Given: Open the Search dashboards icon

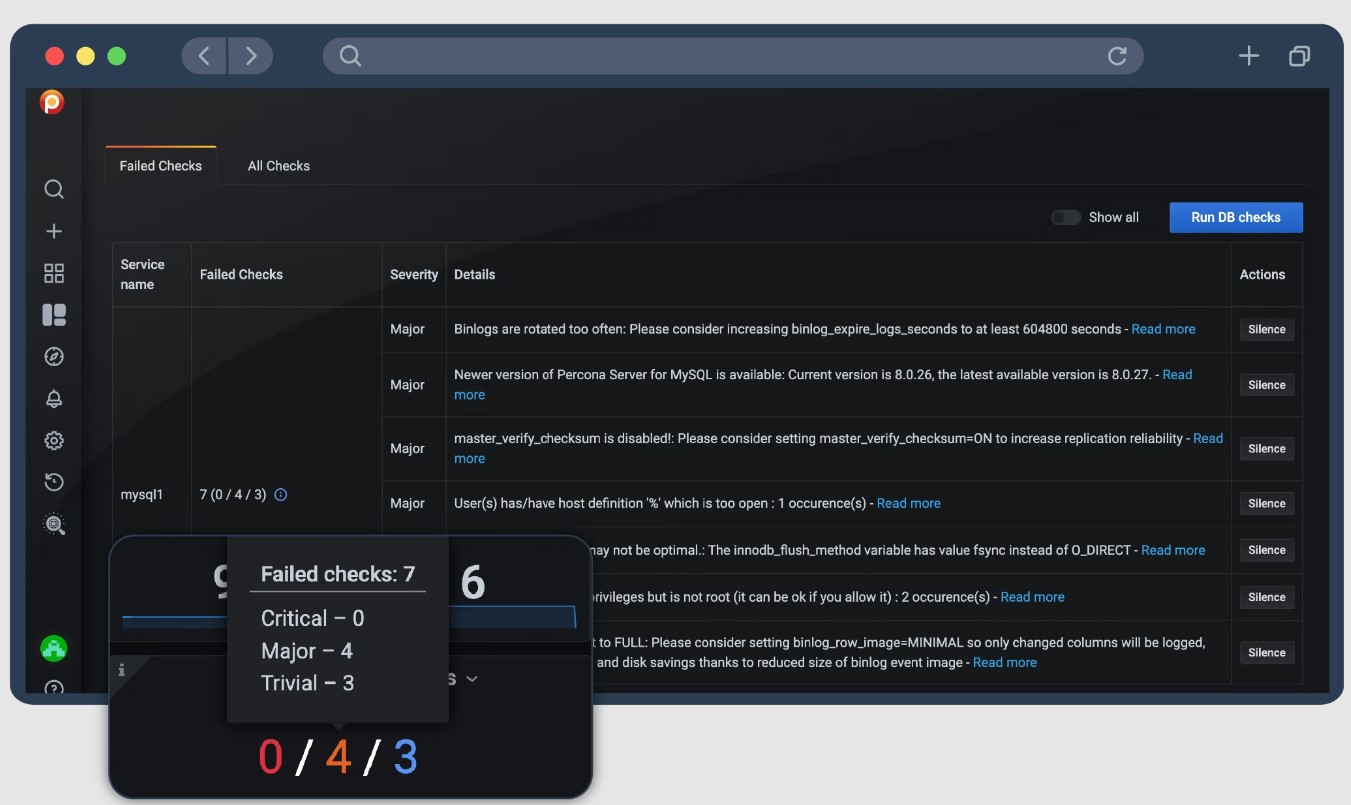Looking at the screenshot, I should tap(54, 189).
